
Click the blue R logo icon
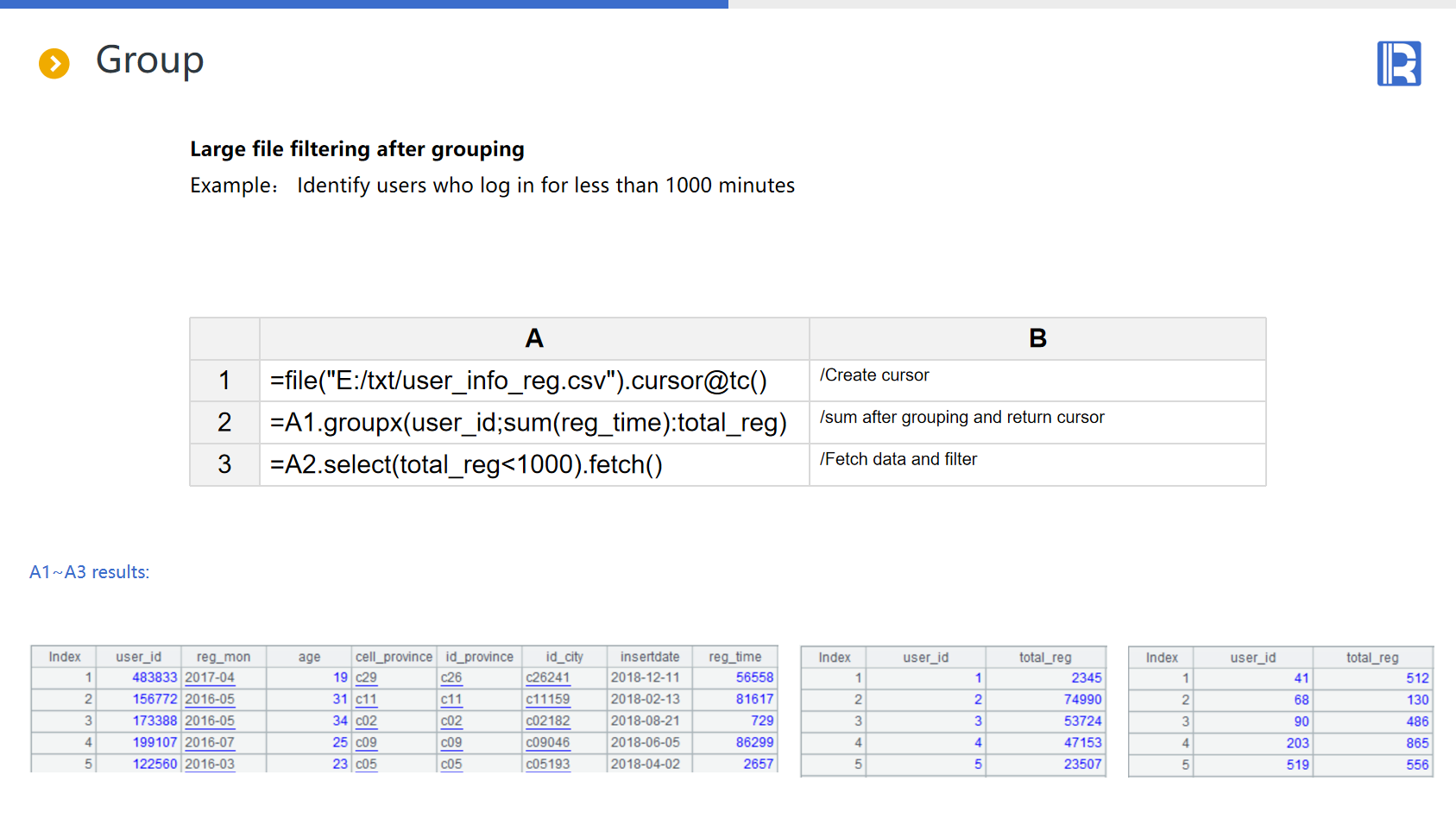1398,64
